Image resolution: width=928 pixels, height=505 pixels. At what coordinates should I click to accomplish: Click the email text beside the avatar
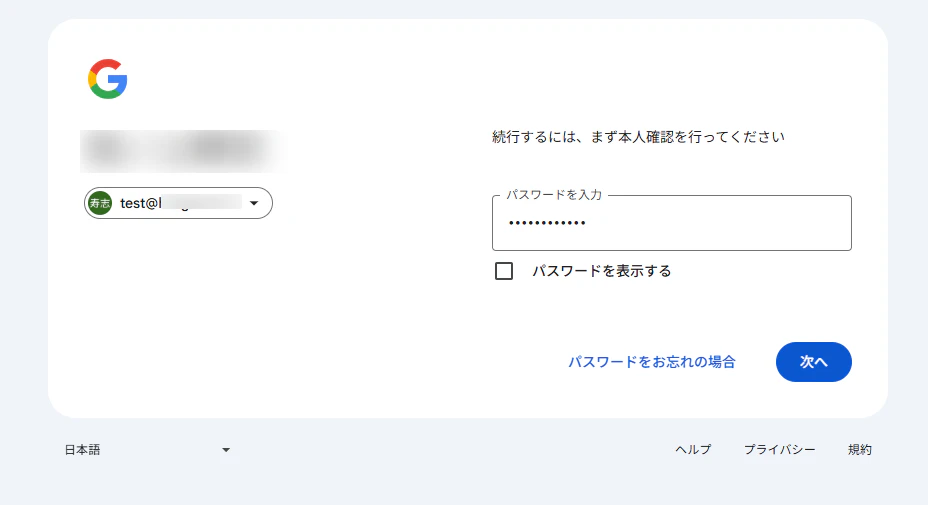point(181,203)
